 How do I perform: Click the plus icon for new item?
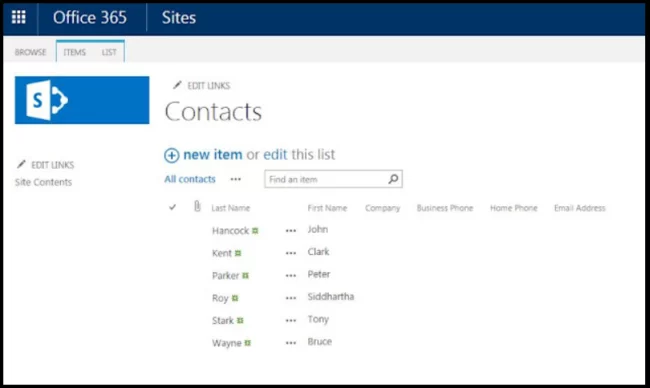point(172,155)
